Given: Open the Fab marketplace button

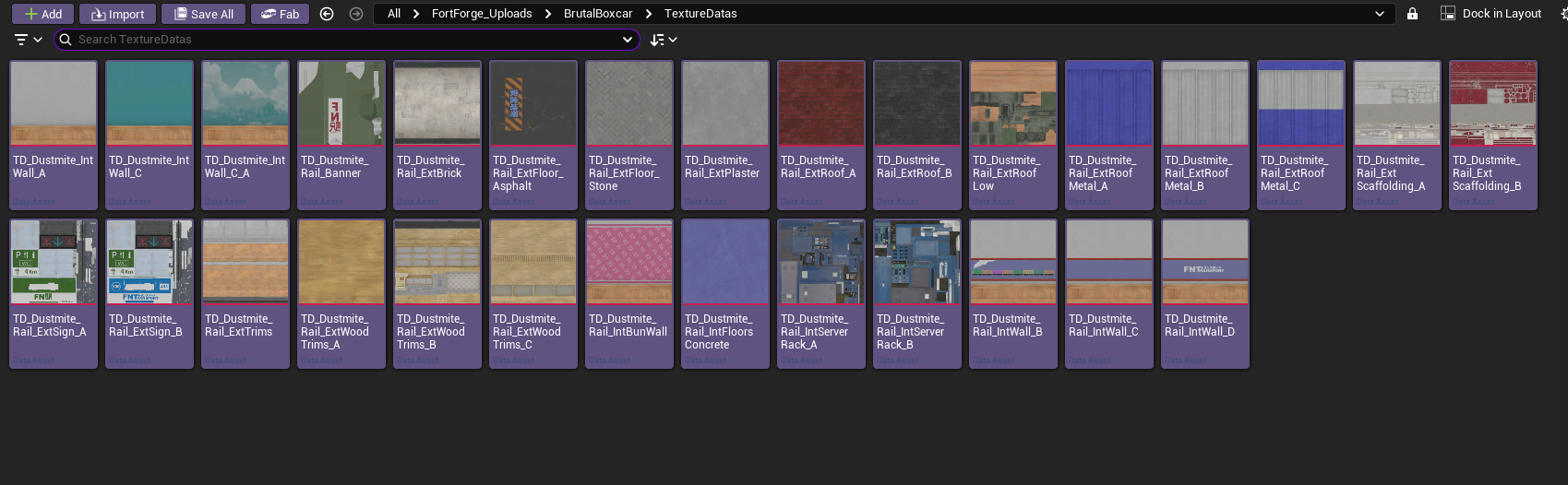Looking at the screenshot, I should pyautogui.click(x=280, y=14).
